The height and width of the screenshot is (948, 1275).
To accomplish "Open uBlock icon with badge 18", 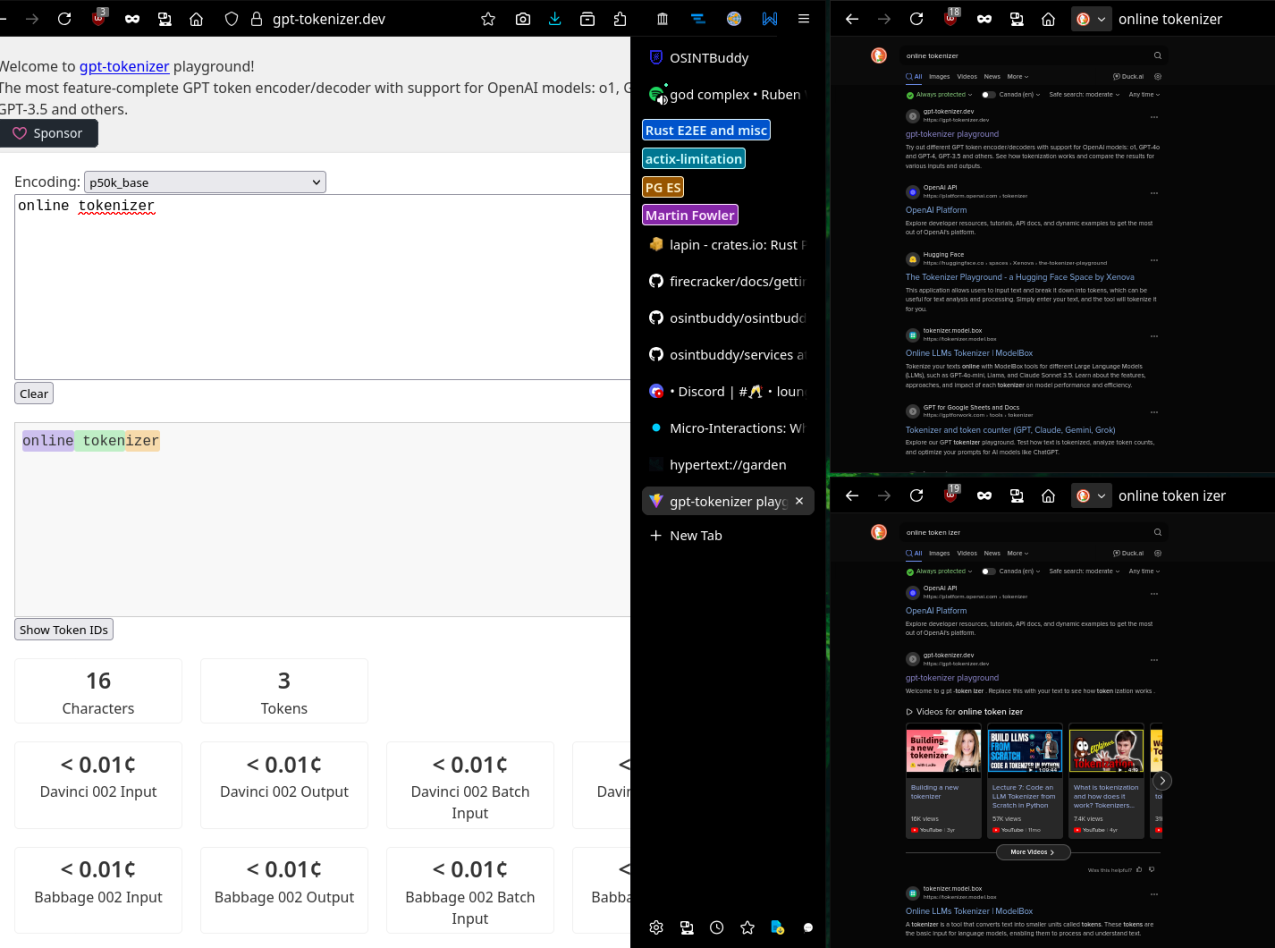I will 951,19.
